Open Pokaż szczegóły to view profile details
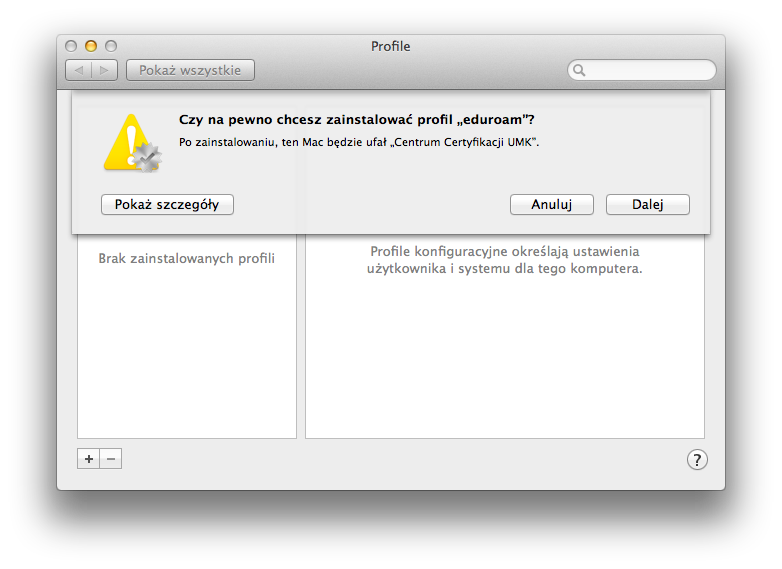The width and height of the screenshot is (782, 569). pyautogui.click(x=167, y=204)
